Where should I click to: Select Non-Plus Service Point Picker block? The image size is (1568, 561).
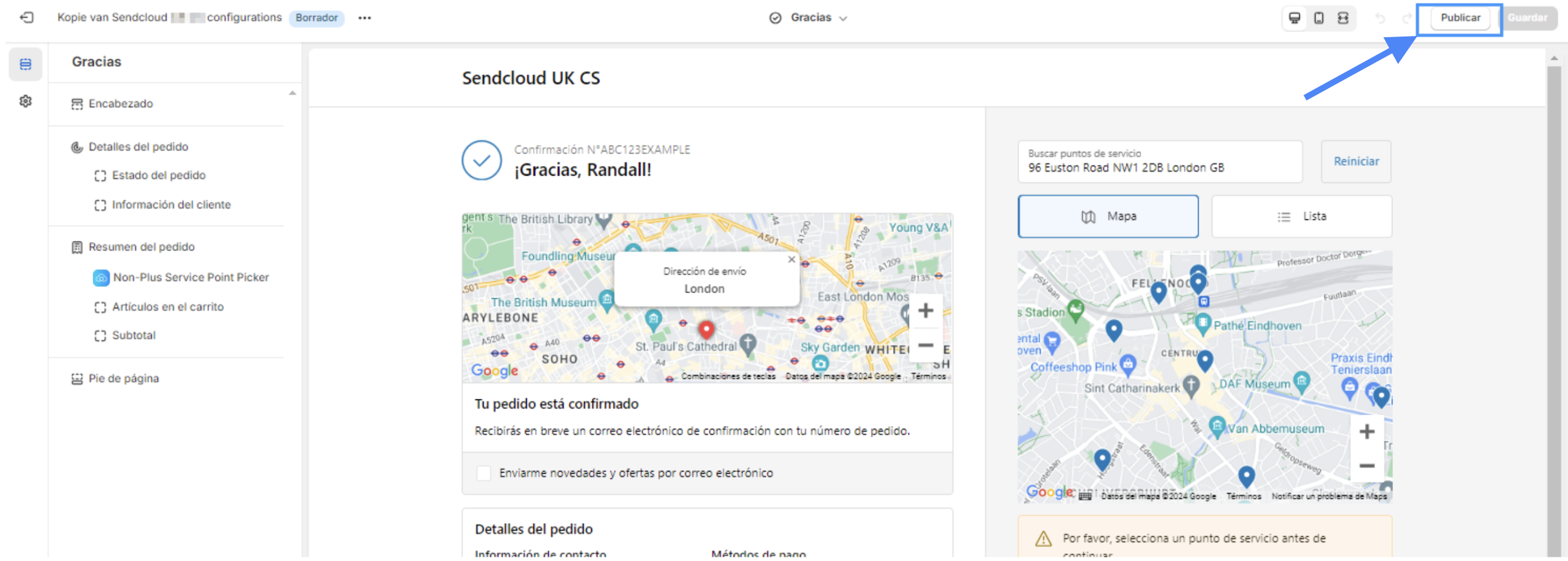tap(191, 277)
